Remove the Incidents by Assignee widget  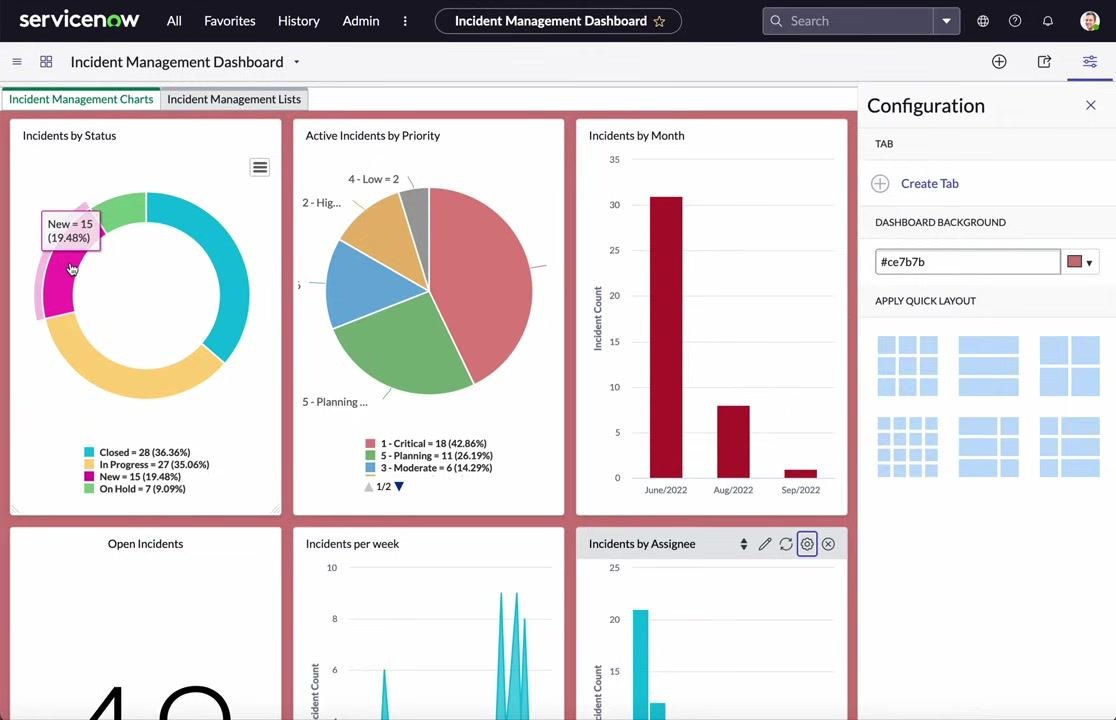(828, 544)
